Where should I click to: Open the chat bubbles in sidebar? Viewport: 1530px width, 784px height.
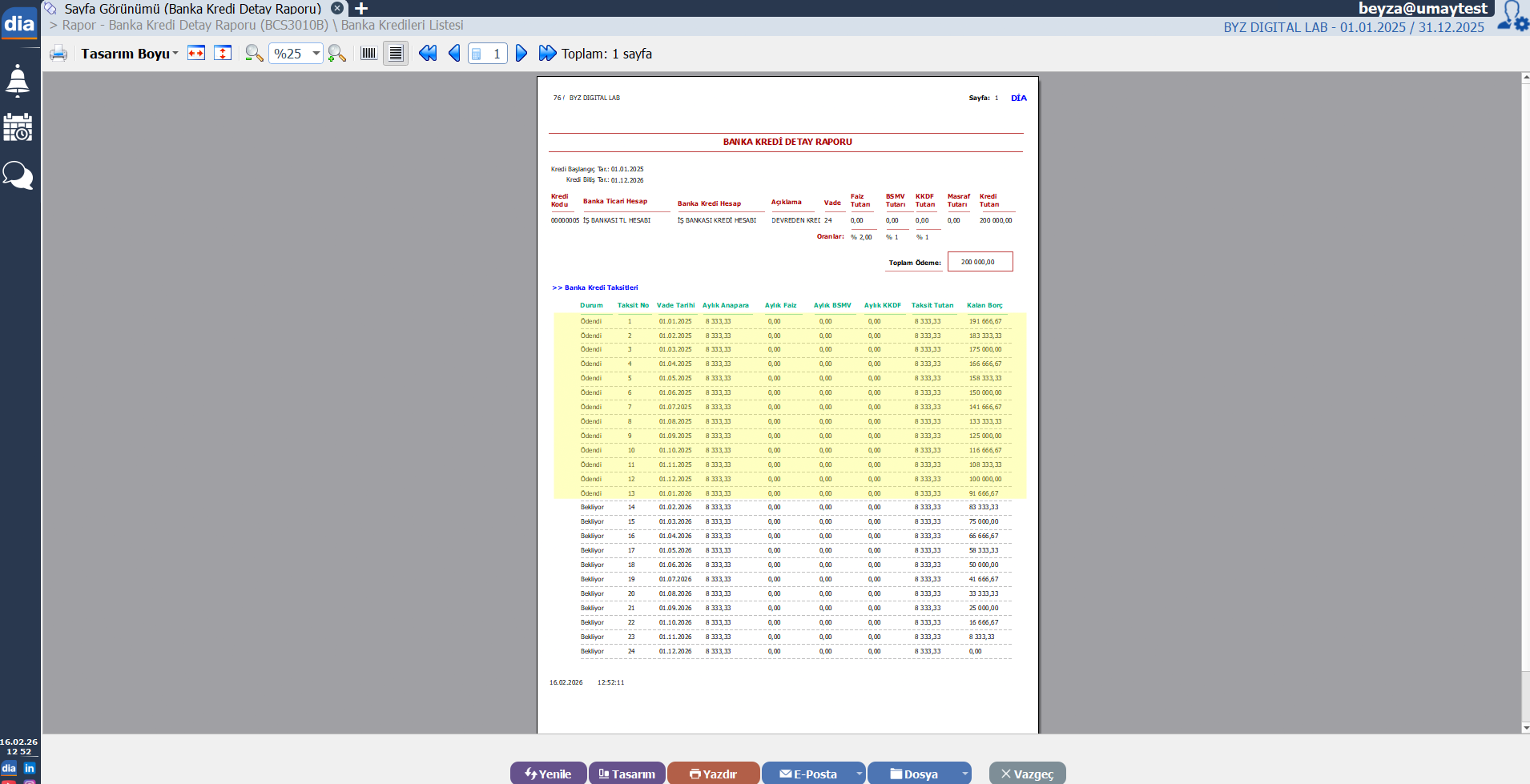pyautogui.click(x=18, y=175)
